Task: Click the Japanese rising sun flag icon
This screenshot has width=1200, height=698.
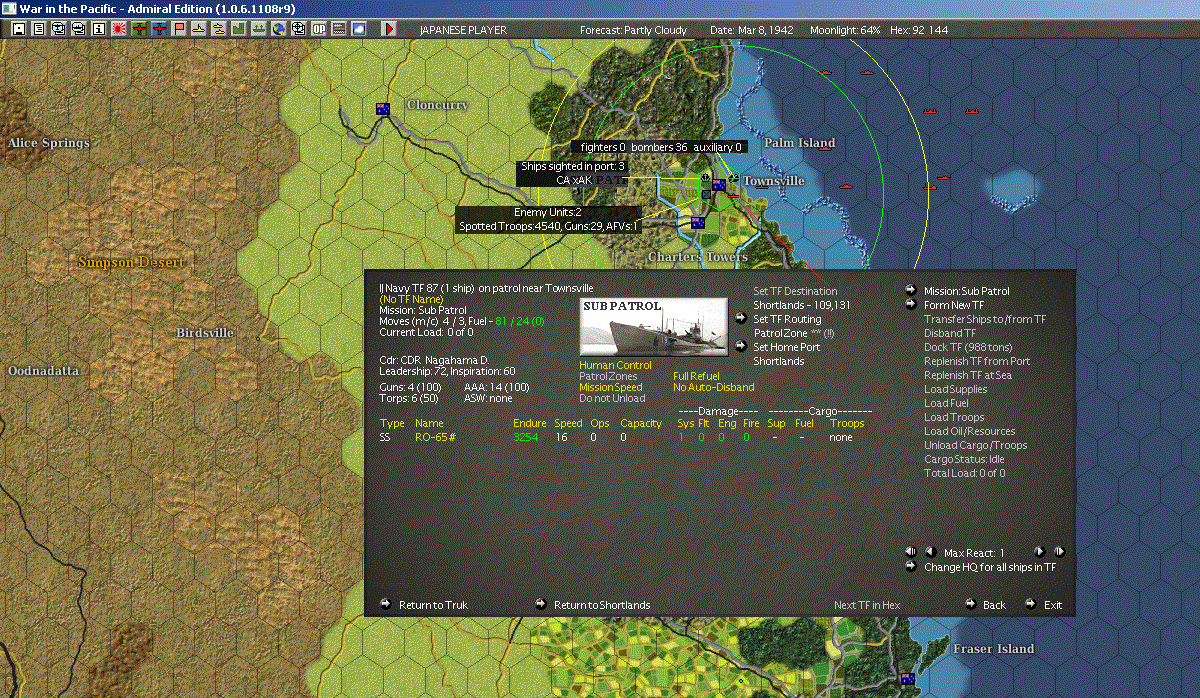Action: [x=118, y=29]
